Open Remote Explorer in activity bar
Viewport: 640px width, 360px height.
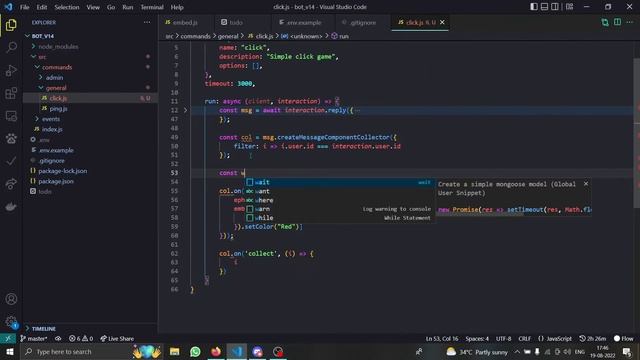[11, 116]
